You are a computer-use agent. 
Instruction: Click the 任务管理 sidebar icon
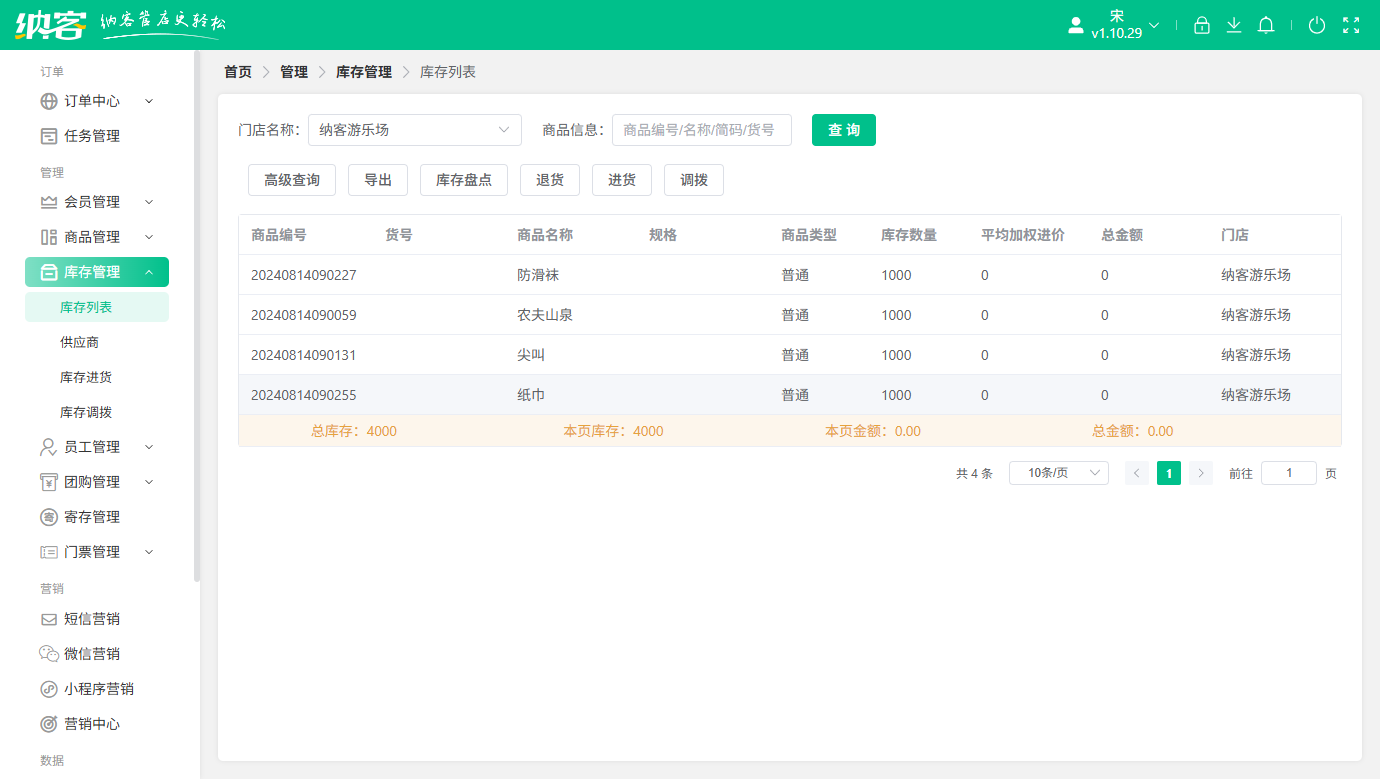click(x=48, y=135)
